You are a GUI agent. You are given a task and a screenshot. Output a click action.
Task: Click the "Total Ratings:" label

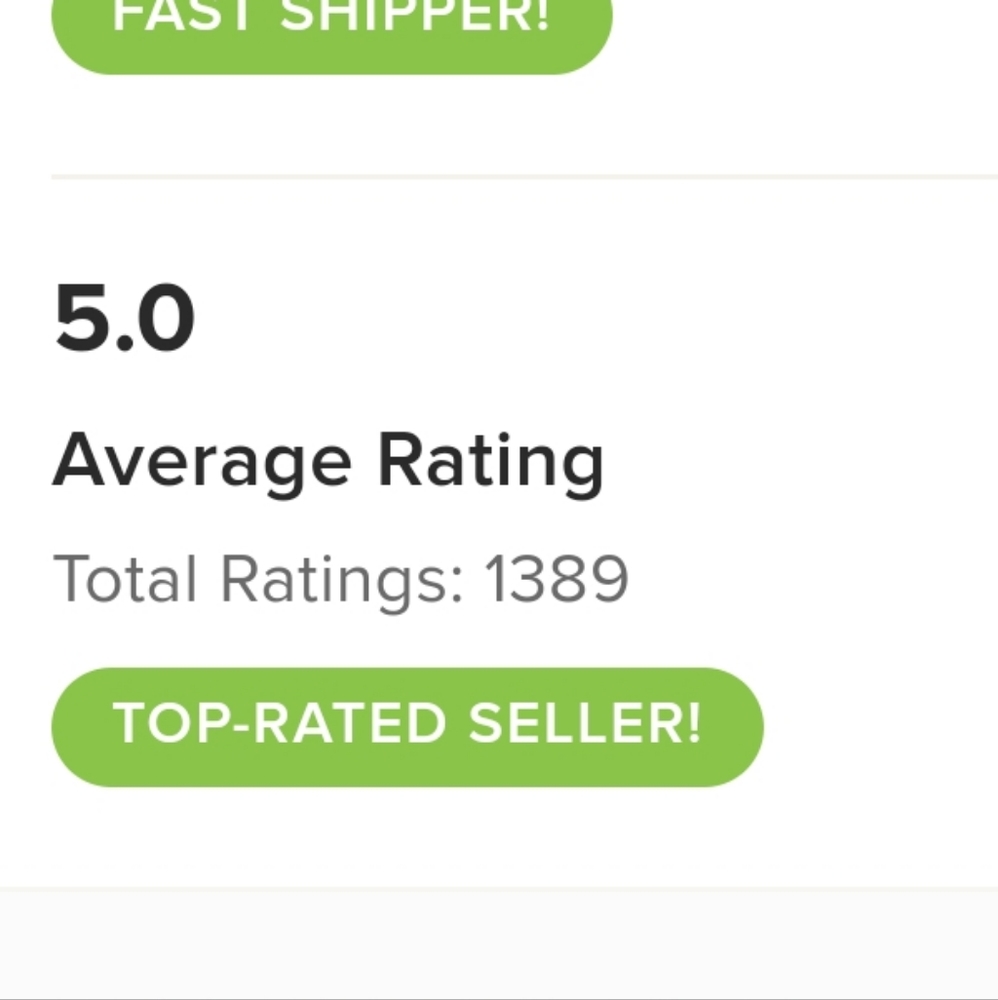pos(258,580)
